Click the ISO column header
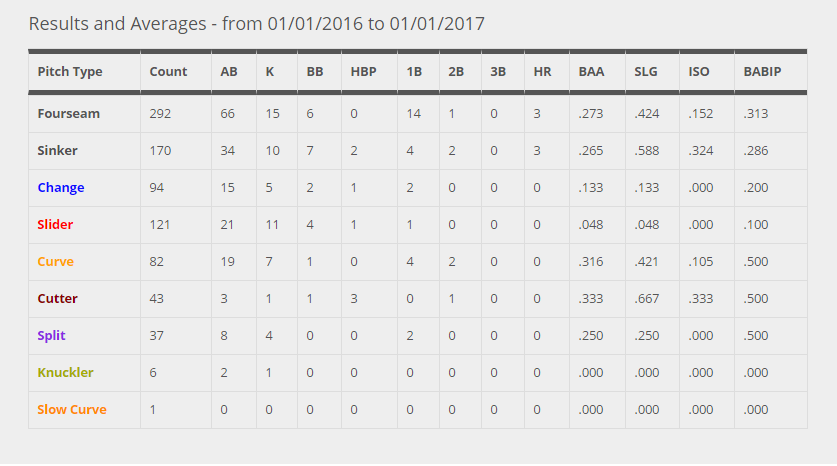This screenshot has width=837, height=466. click(x=699, y=72)
